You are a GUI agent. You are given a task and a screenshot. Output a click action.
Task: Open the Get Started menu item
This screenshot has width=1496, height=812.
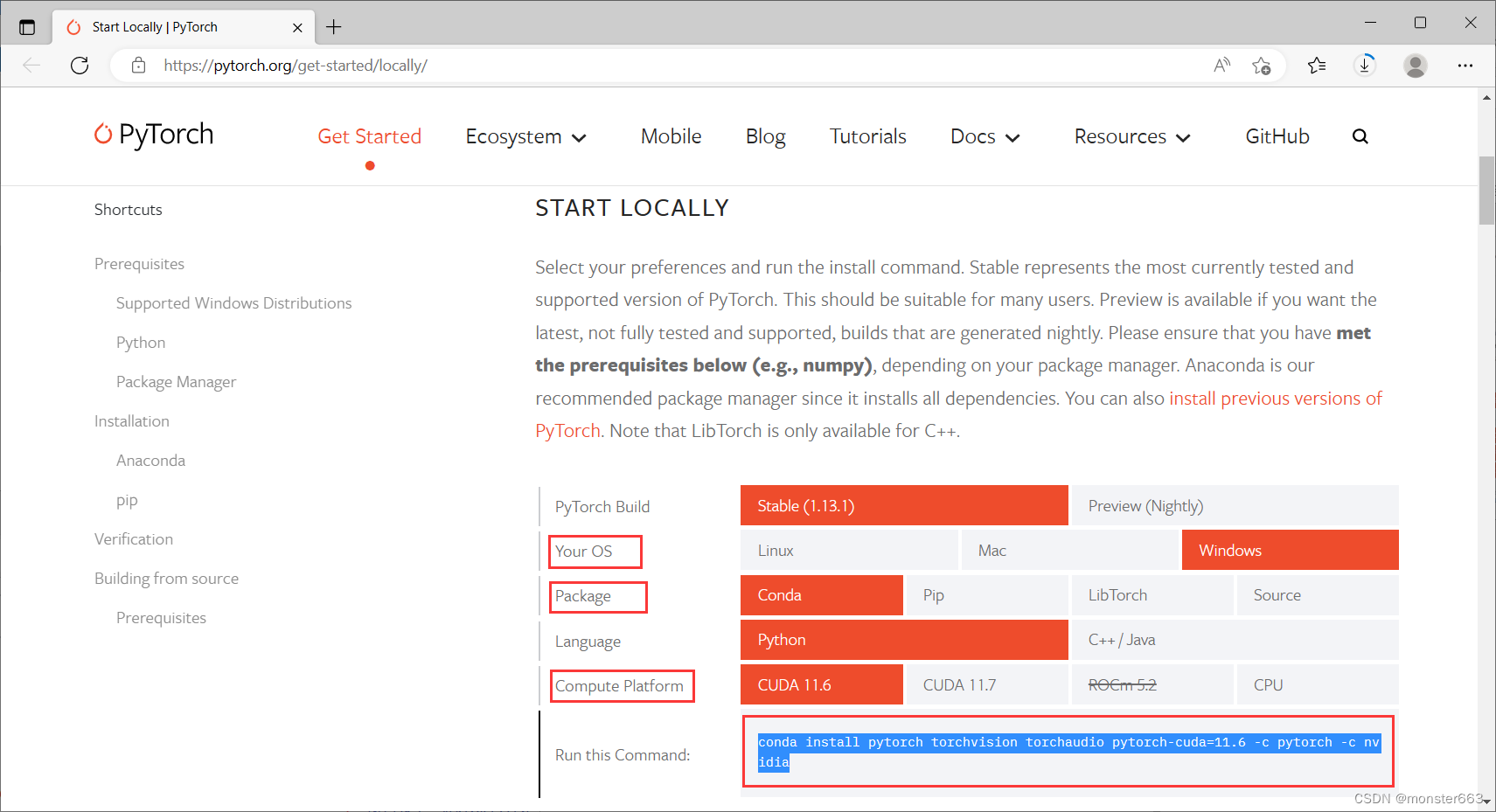coord(369,136)
